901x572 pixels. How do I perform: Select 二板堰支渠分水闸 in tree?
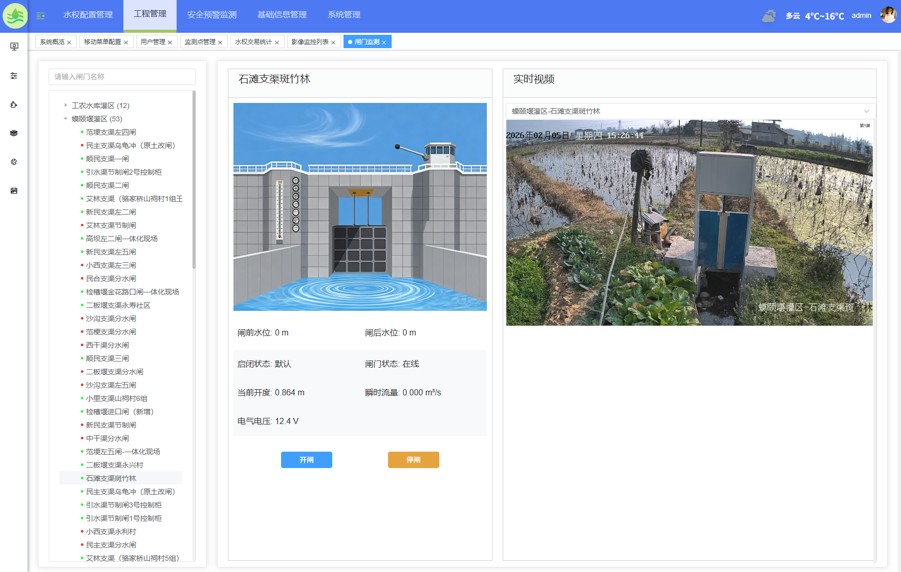tap(114, 372)
